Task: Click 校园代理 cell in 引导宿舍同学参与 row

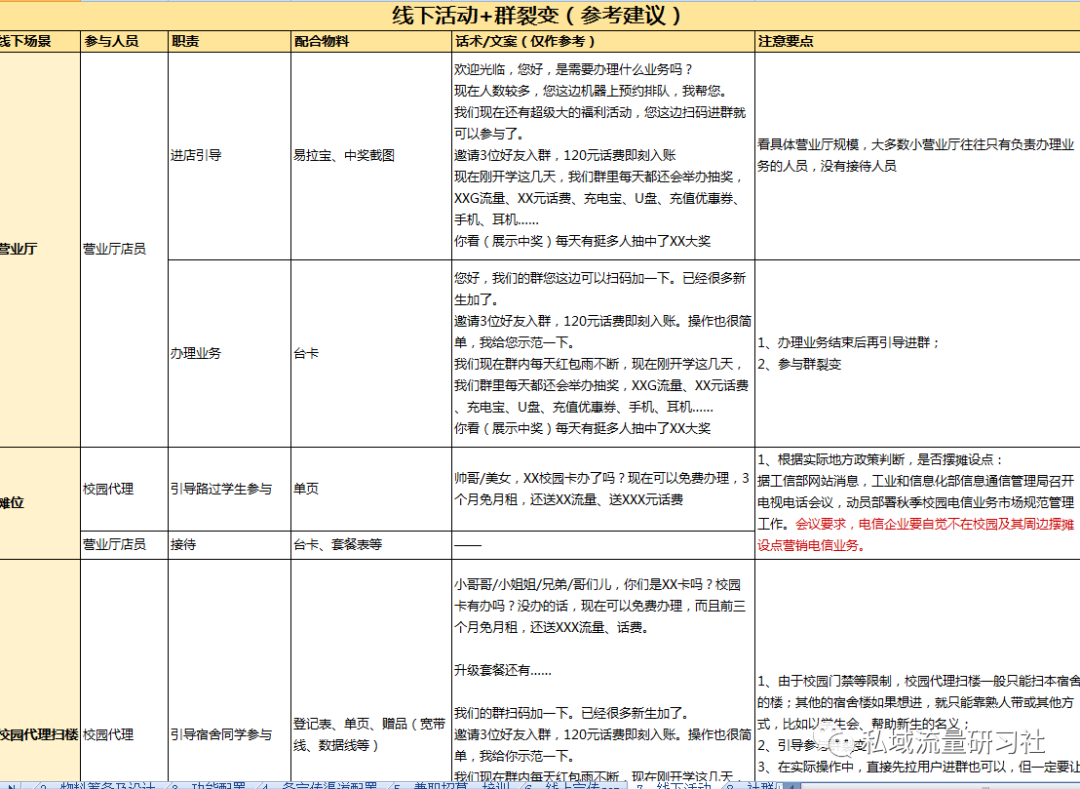Action: click(x=124, y=670)
